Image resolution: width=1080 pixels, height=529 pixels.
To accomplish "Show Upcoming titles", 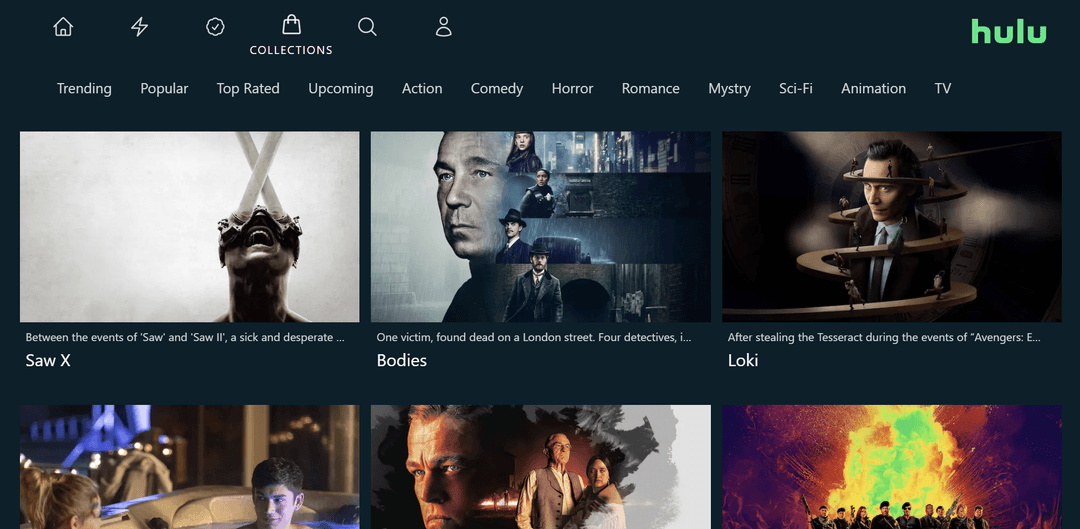I will pos(341,88).
